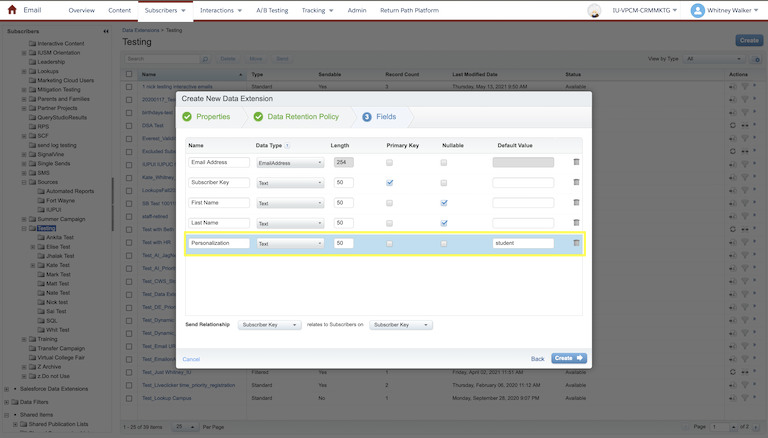768x438 pixels.
Task: Go to the Data Retention Policy step
Action: (x=303, y=117)
